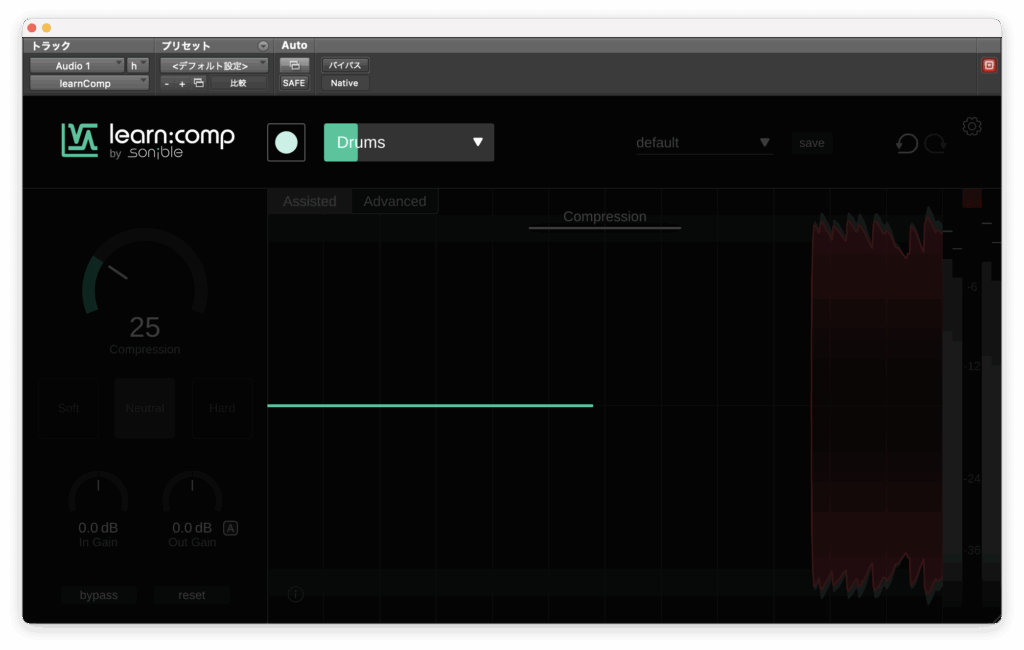
Task: Open the preset settings window icon
Action: tap(199, 83)
